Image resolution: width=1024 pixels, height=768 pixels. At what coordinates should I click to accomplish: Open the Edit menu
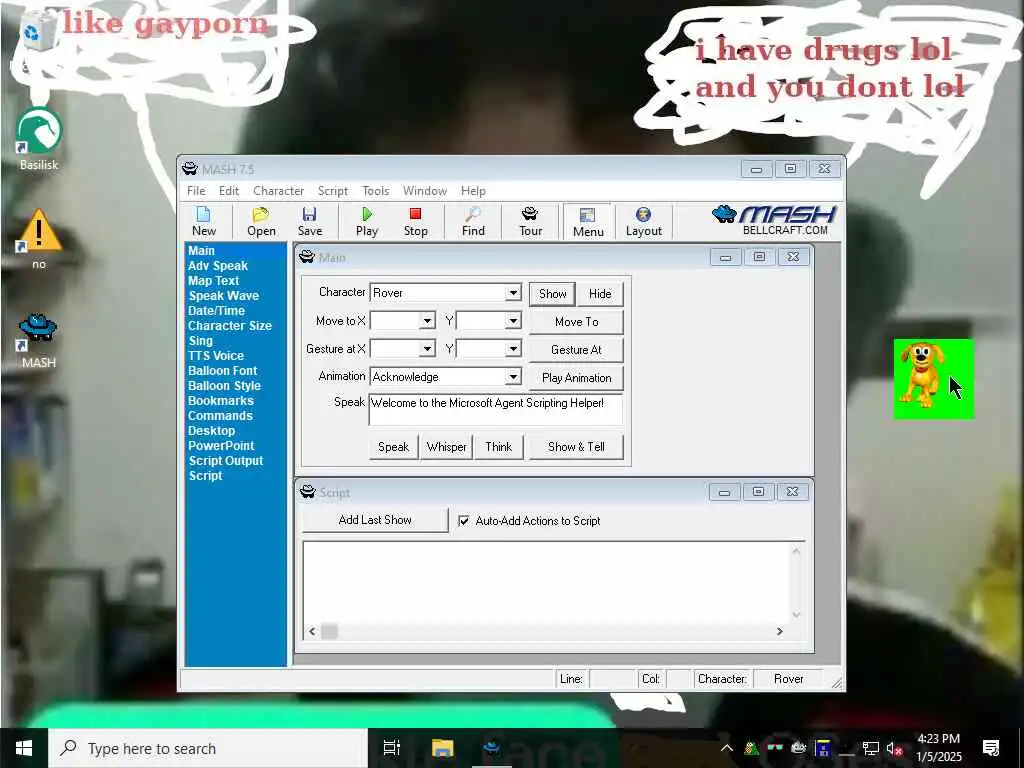pos(229,191)
